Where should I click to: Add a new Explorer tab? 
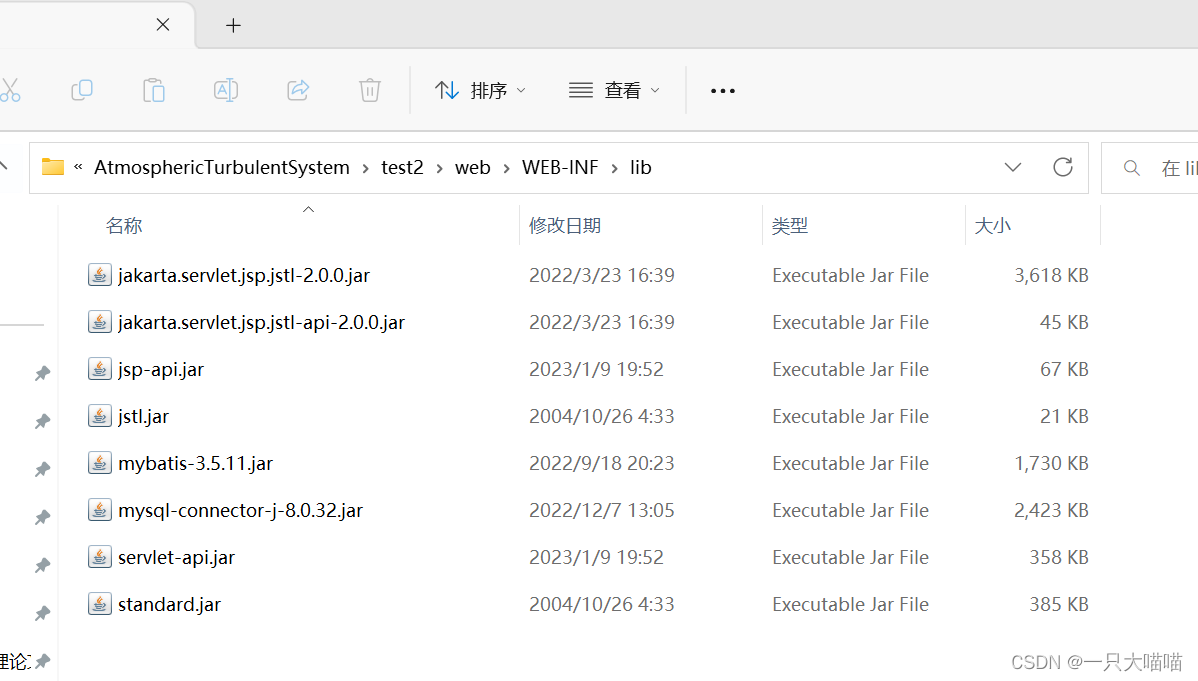pyautogui.click(x=233, y=25)
